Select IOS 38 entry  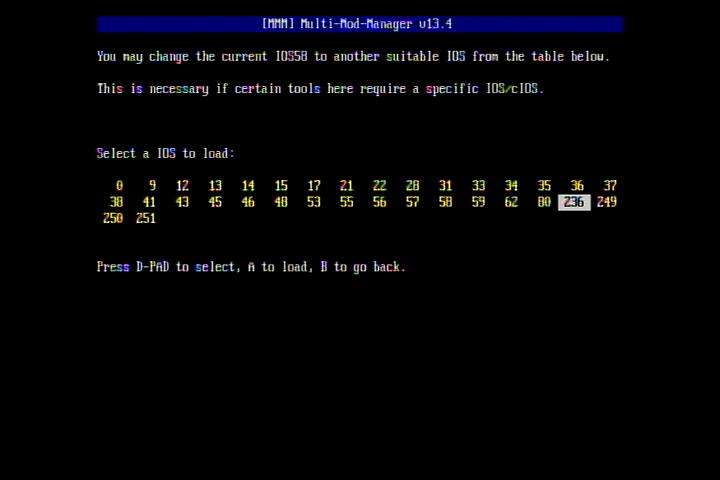[x=117, y=202]
